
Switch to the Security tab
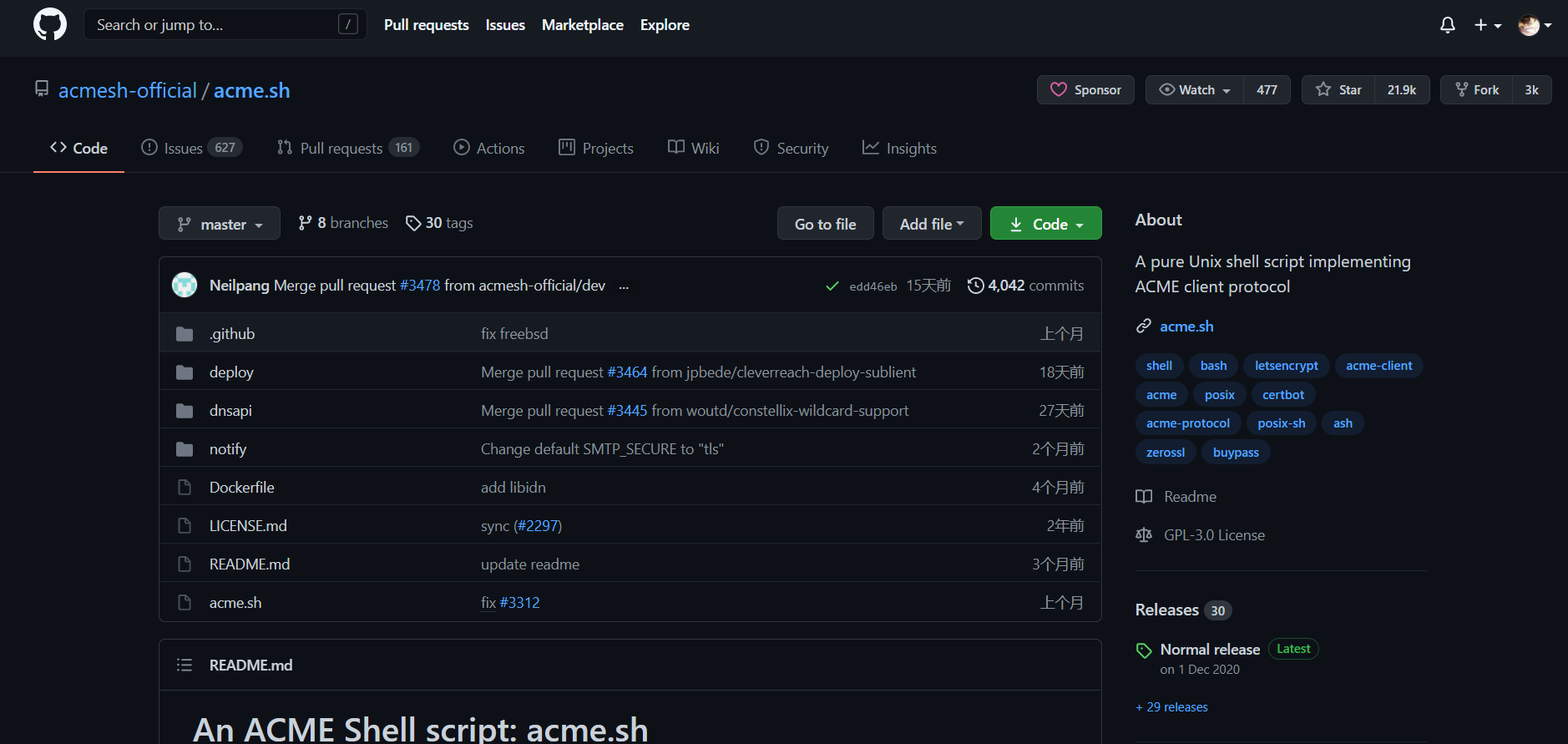(791, 148)
